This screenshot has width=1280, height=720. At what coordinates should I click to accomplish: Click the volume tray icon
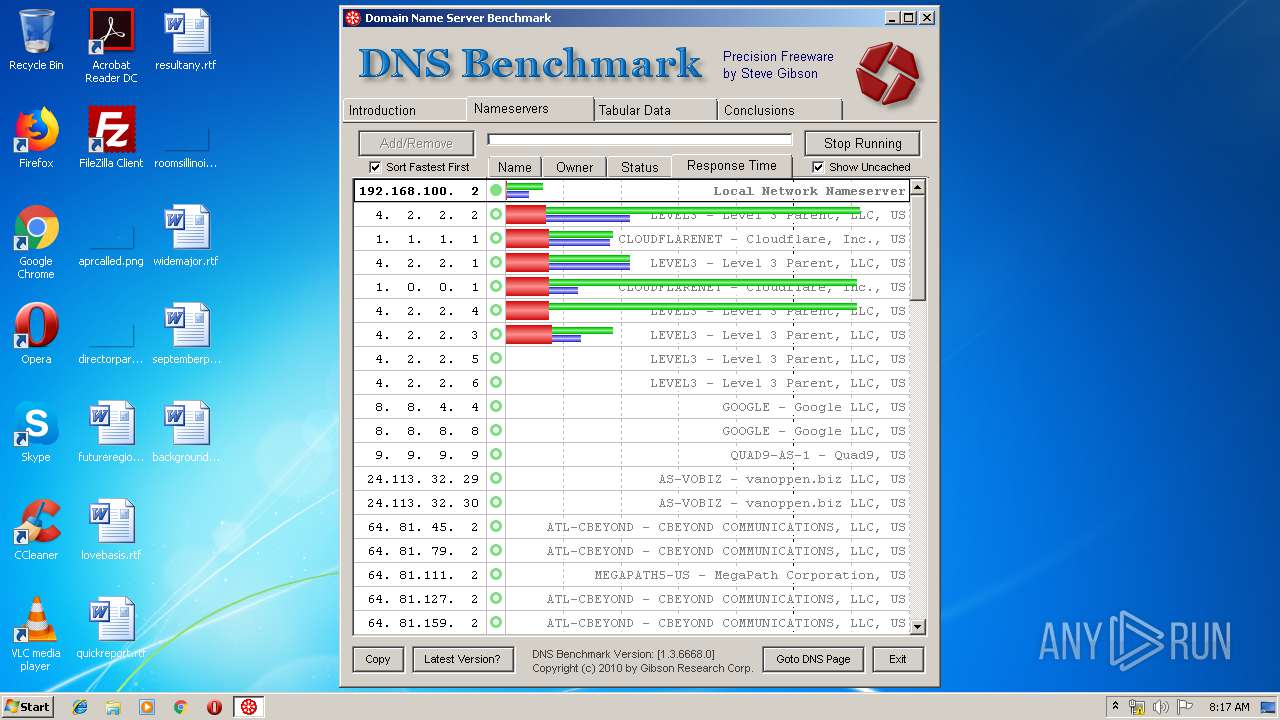[1160, 707]
